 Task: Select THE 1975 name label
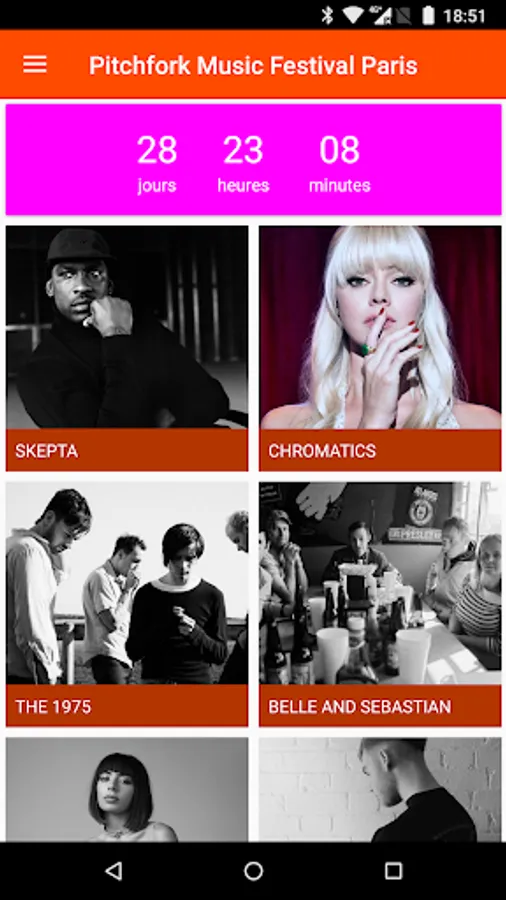[53, 707]
